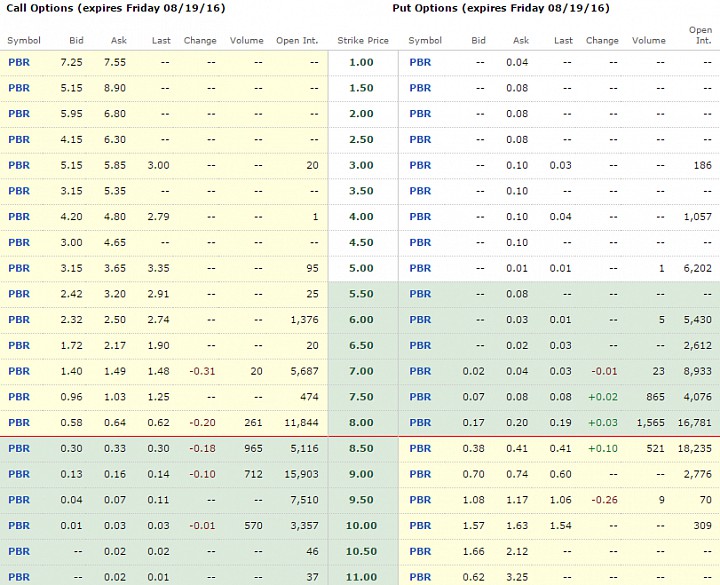Click the put open interest 6,202

(698, 268)
